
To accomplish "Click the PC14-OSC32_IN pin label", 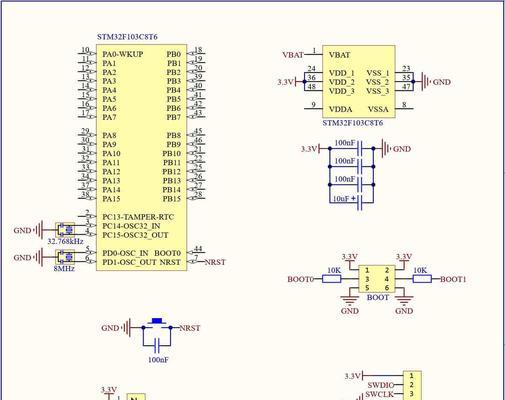I will 131,226.
